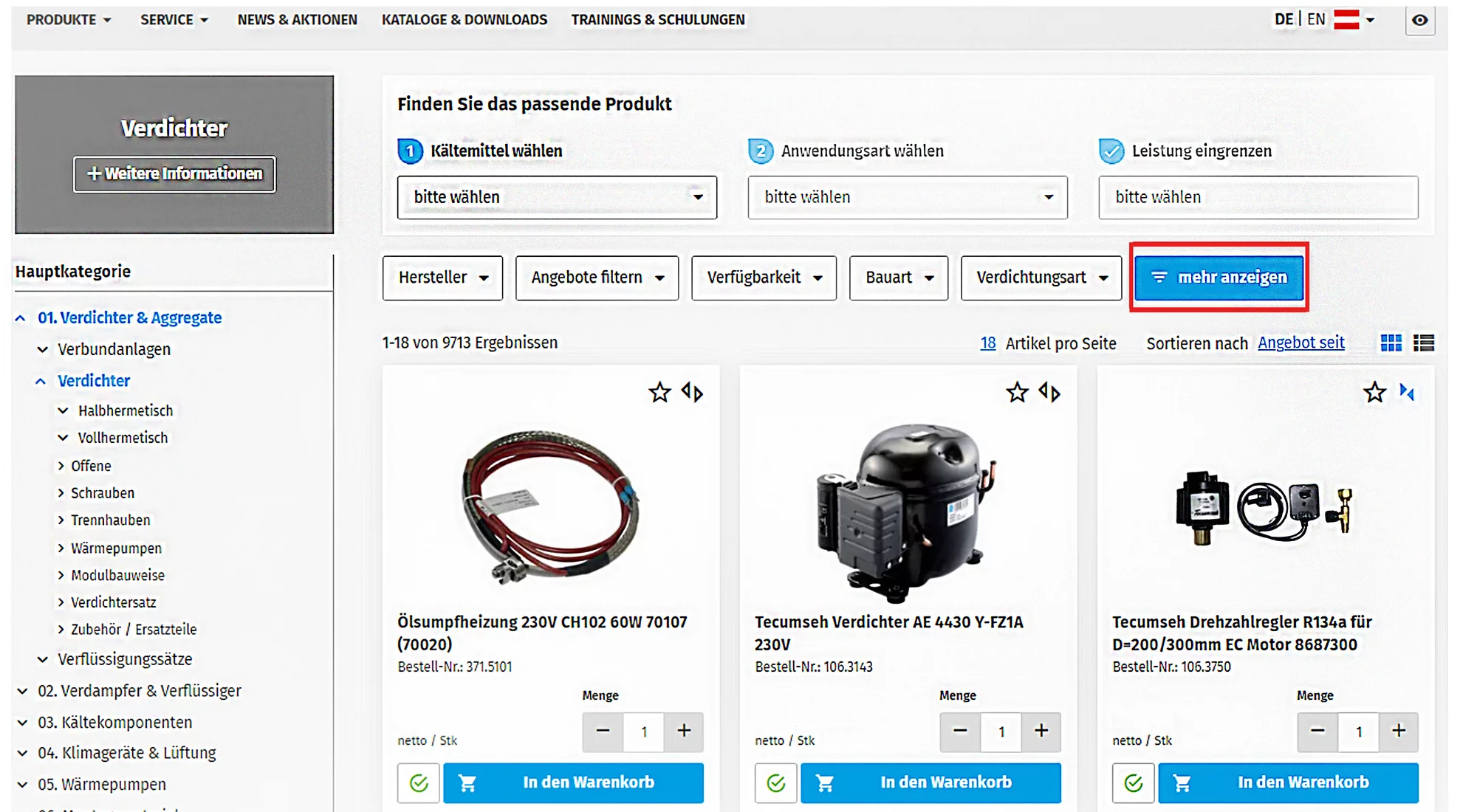The width and height of the screenshot is (1477, 812).
Task: Click the mehr anzeigen filter button
Action: (x=1219, y=278)
